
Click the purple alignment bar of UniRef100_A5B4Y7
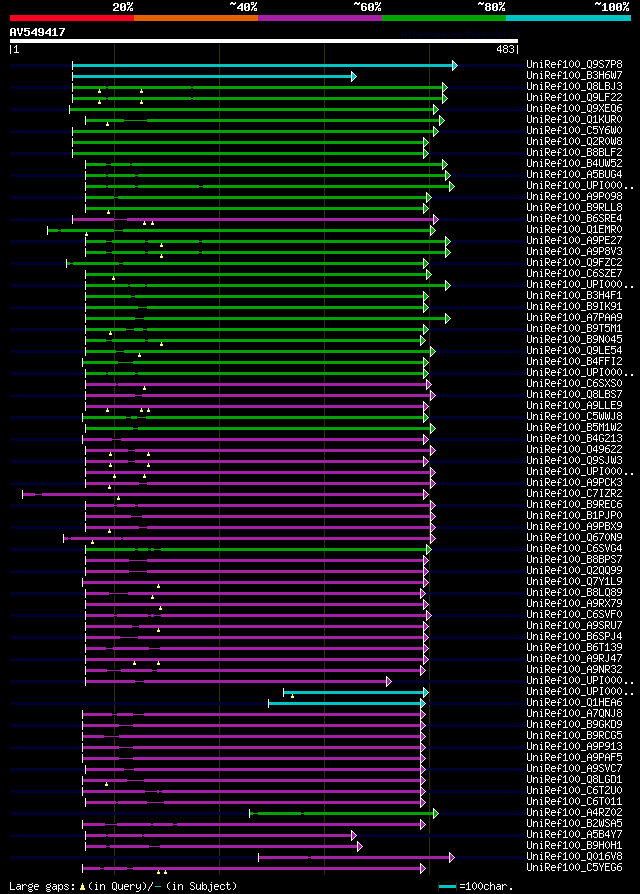(x=221, y=835)
